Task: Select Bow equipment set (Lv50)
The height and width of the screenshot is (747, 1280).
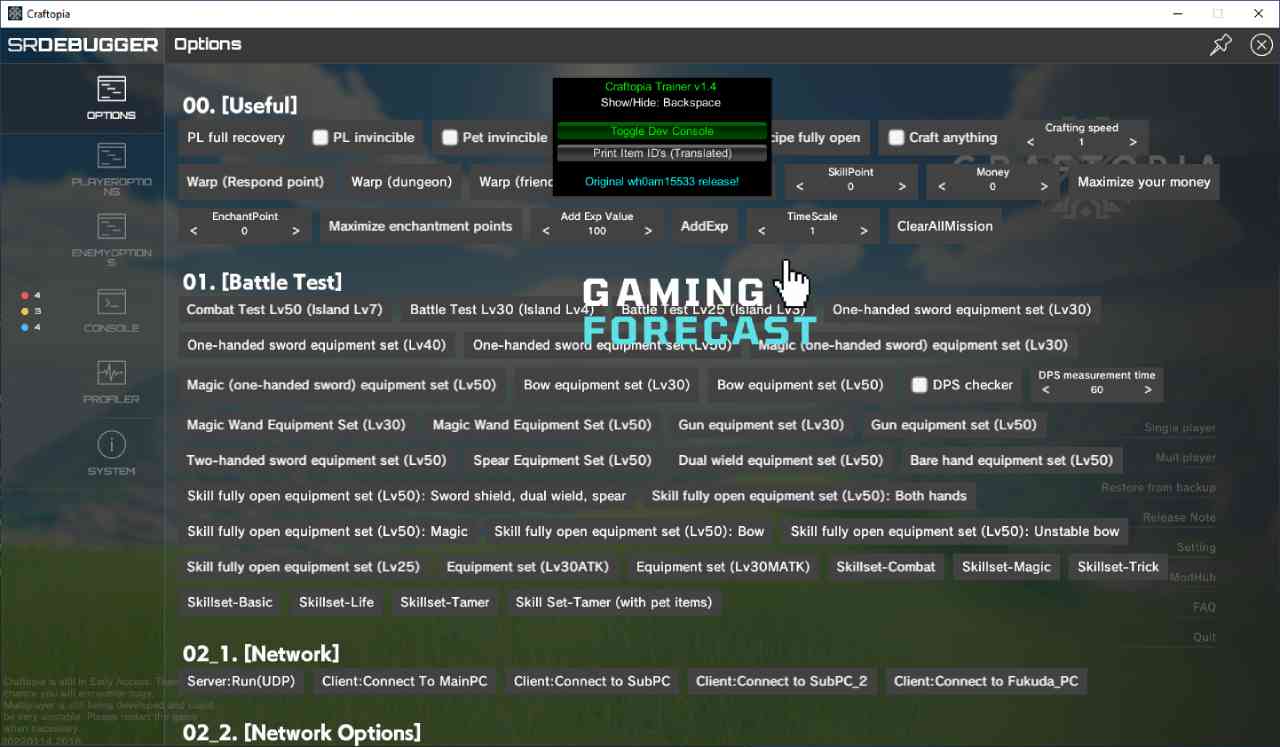Action: click(x=800, y=385)
